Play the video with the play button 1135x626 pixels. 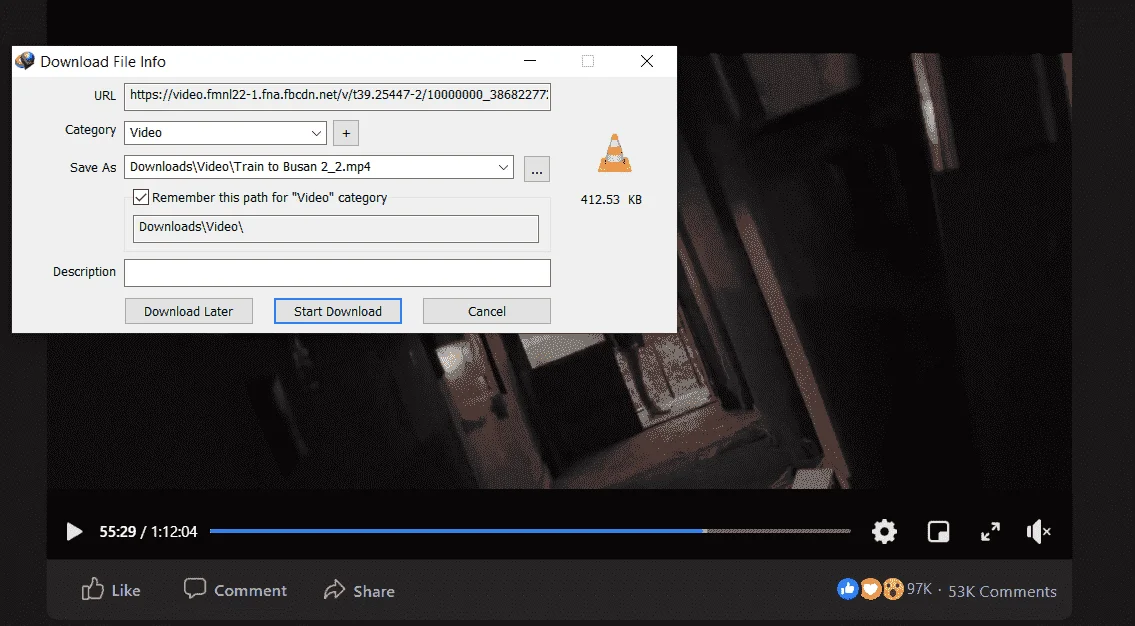pos(74,532)
